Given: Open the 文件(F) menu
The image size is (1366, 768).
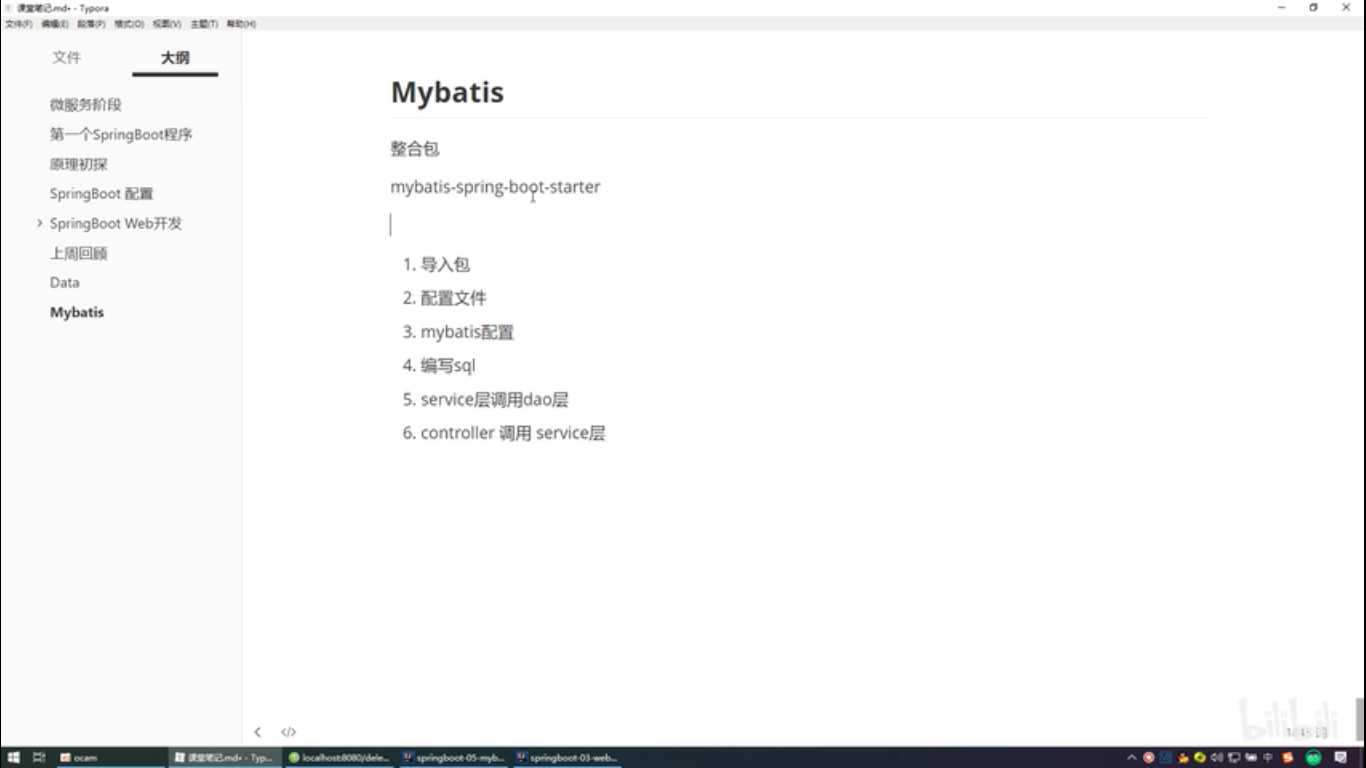Looking at the screenshot, I should click(18, 23).
